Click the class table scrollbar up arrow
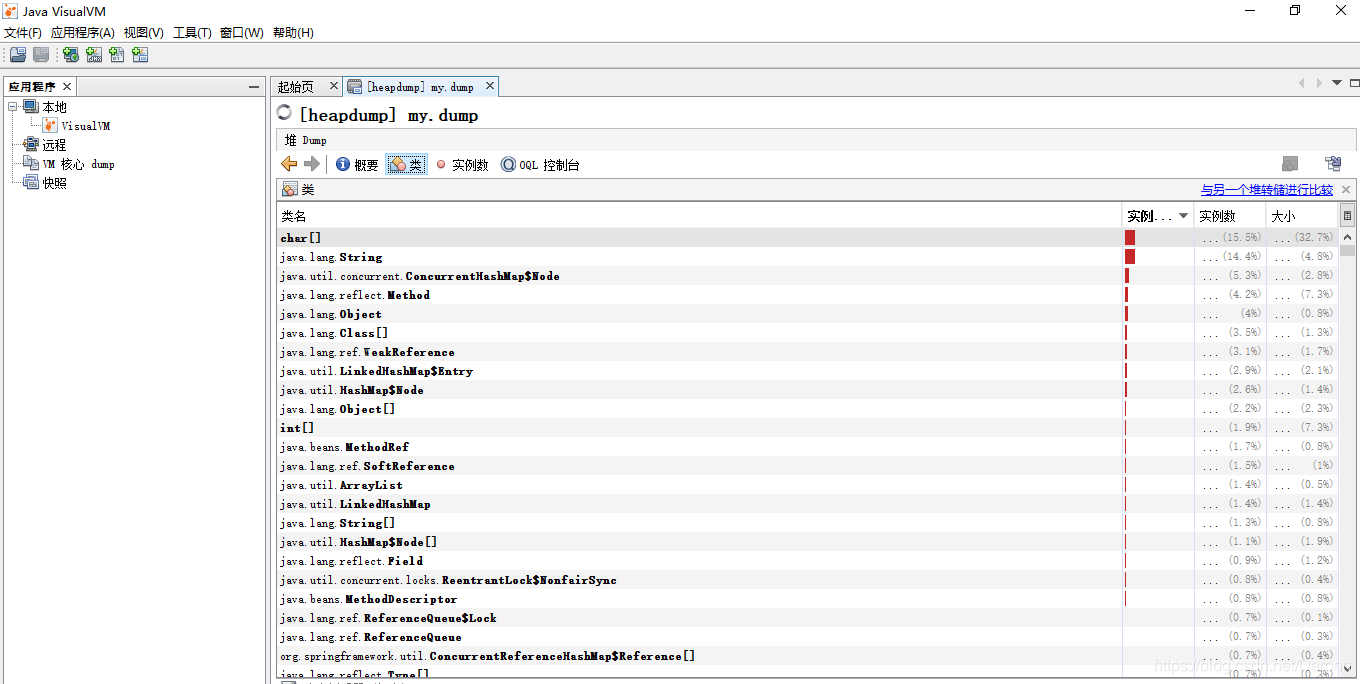 pos(1347,237)
